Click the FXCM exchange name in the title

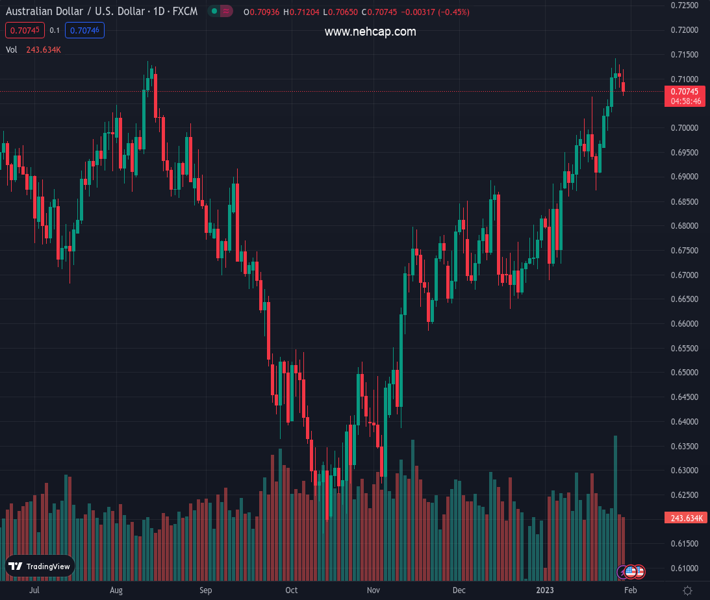tap(184, 12)
